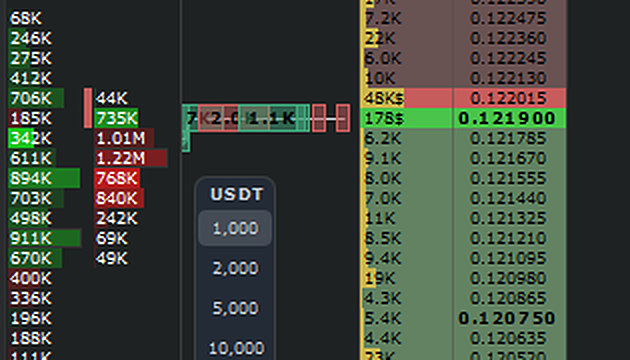
Task: Click the 0.122360 ask price row
Action: pyautogui.click(x=508, y=38)
